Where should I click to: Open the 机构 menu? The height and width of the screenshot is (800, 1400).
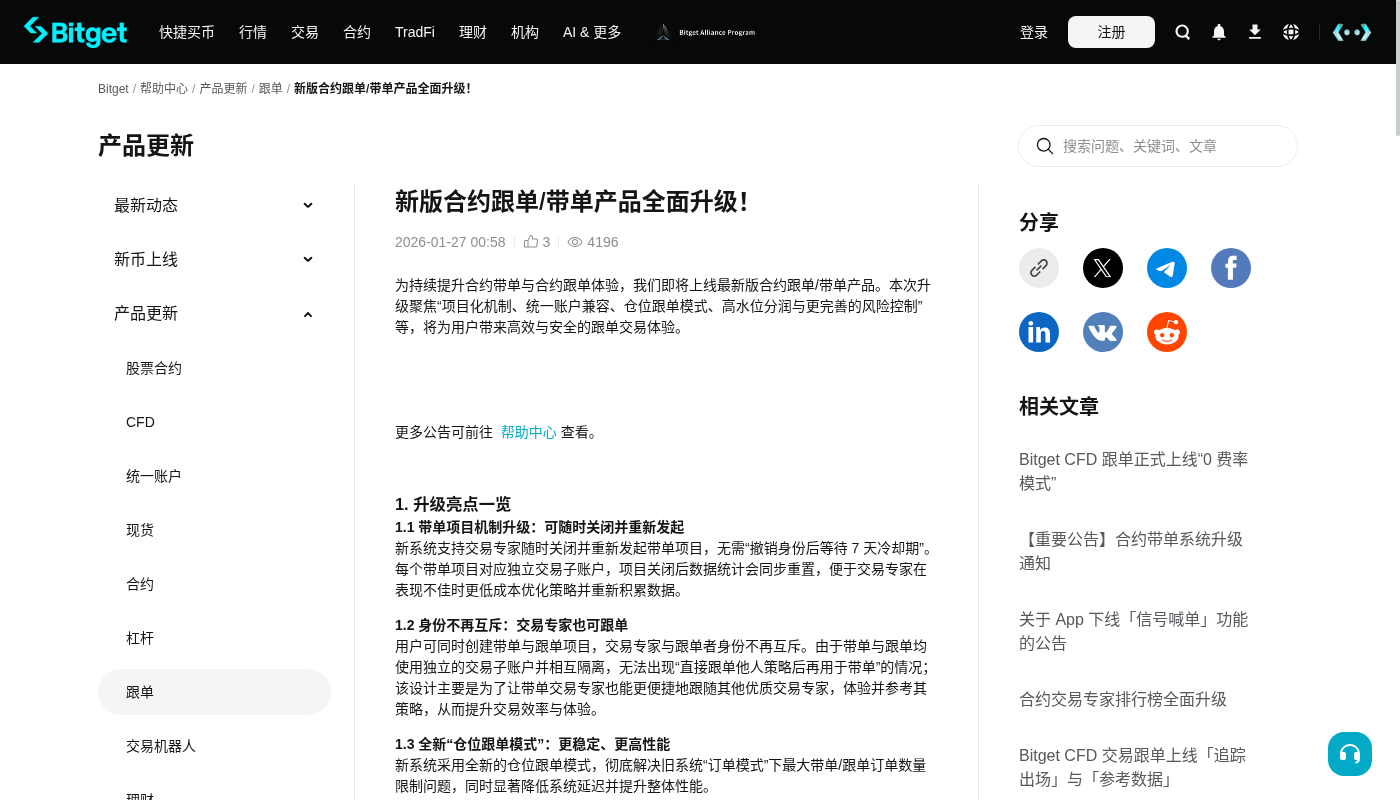pos(525,32)
